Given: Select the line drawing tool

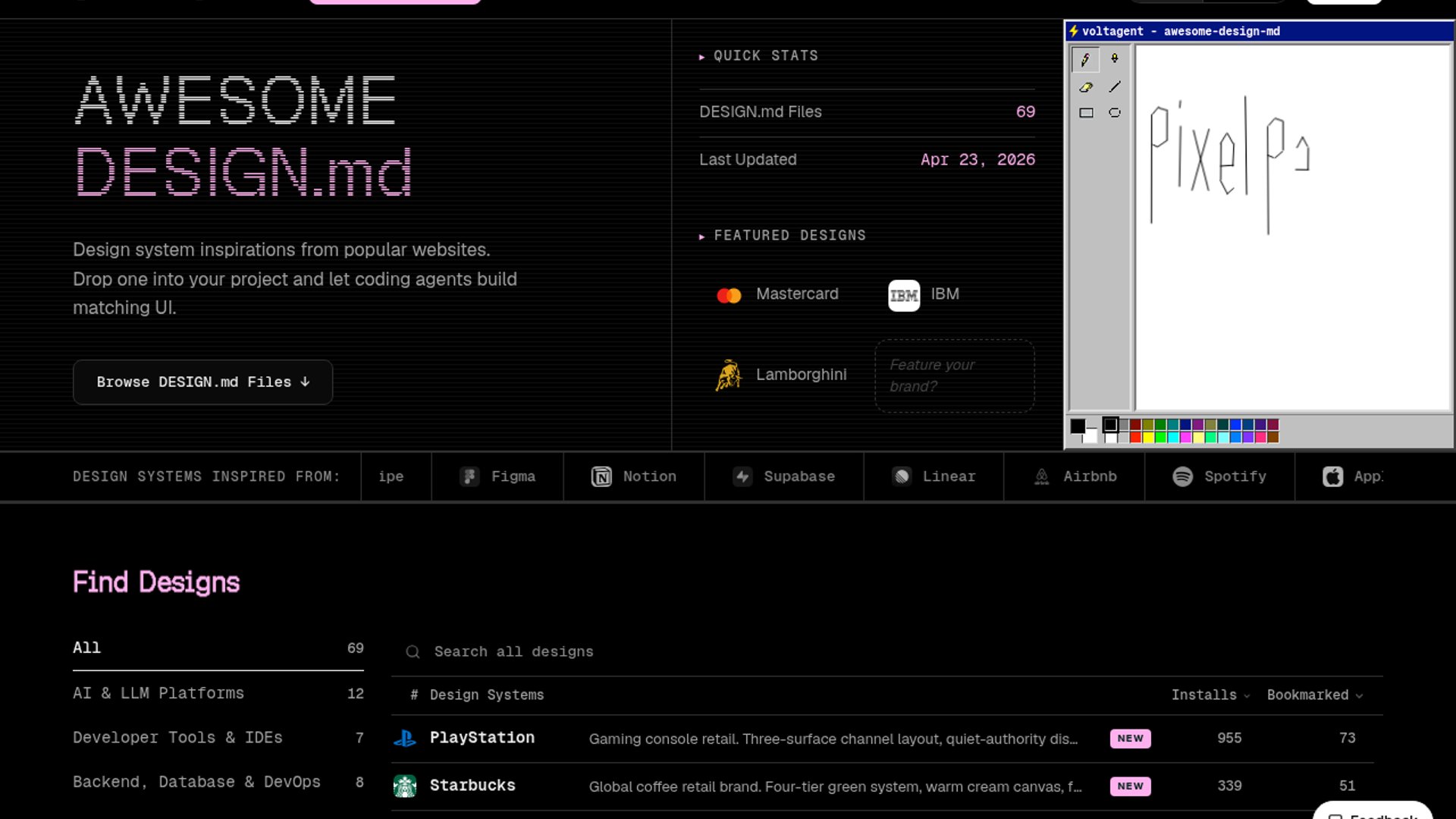Looking at the screenshot, I should coord(1114,87).
